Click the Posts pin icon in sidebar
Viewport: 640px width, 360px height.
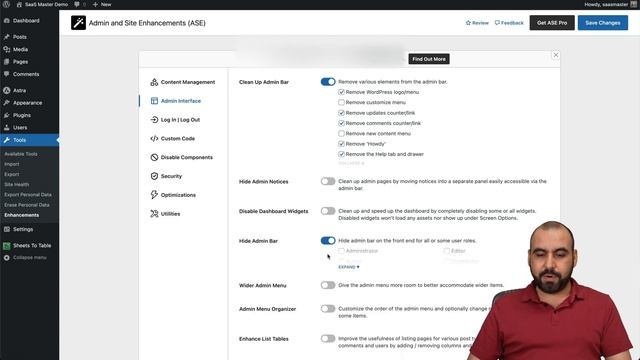(7, 37)
